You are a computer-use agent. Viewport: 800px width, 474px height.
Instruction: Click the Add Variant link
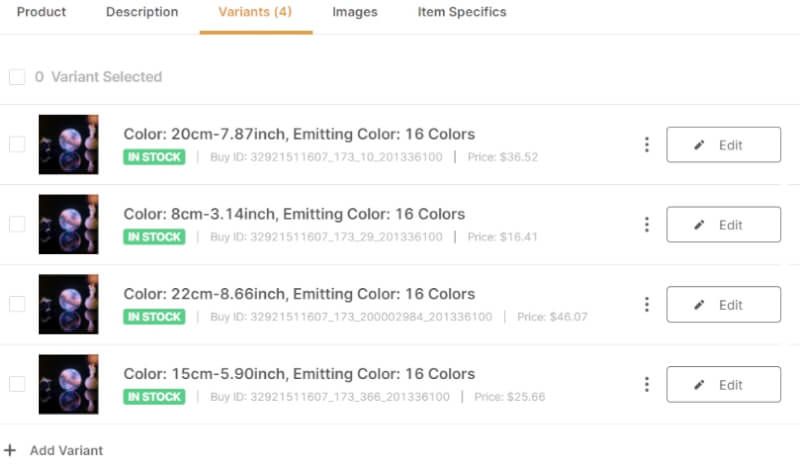(x=66, y=451)
